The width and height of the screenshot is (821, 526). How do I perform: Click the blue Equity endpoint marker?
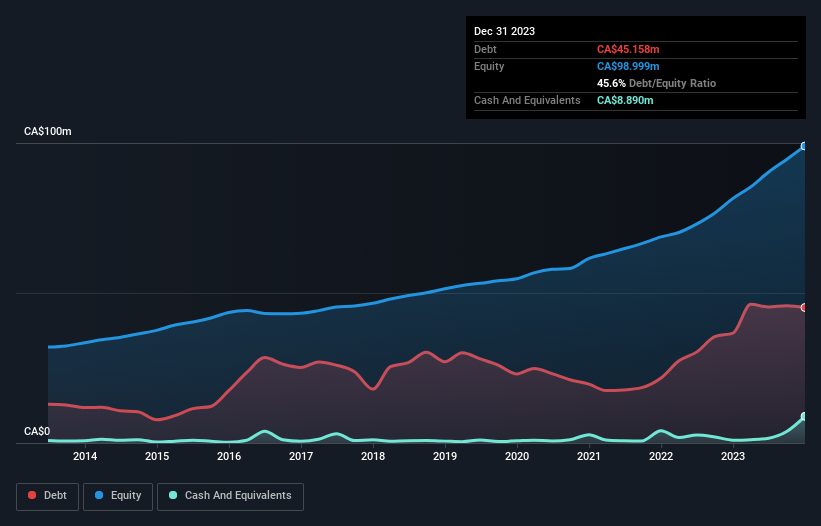click(x=804, y=146)
